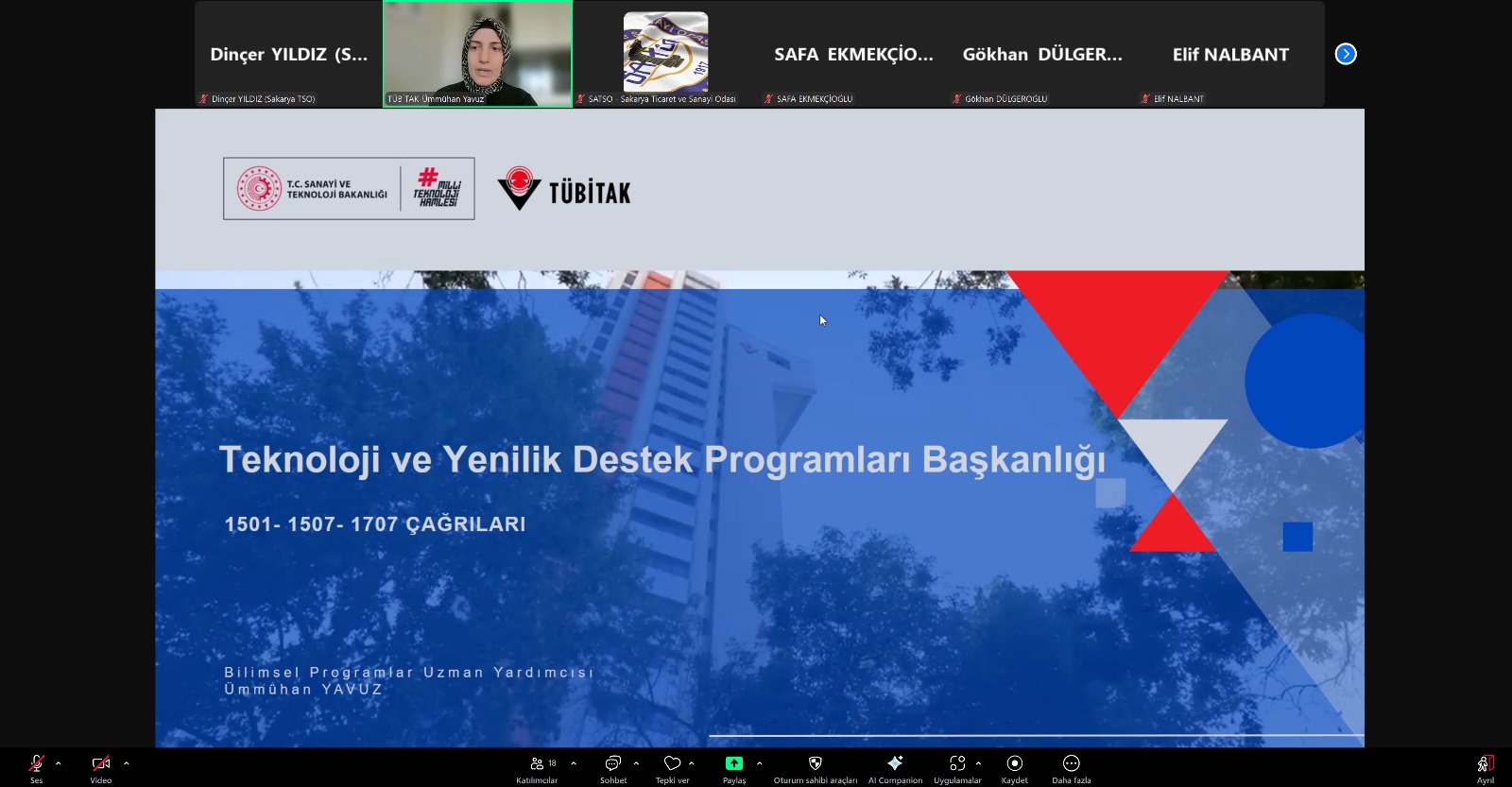The width and height of the screenshot is (1512, 787).
Task: Expand audio options arrow next to Ses
Action: 59,763
